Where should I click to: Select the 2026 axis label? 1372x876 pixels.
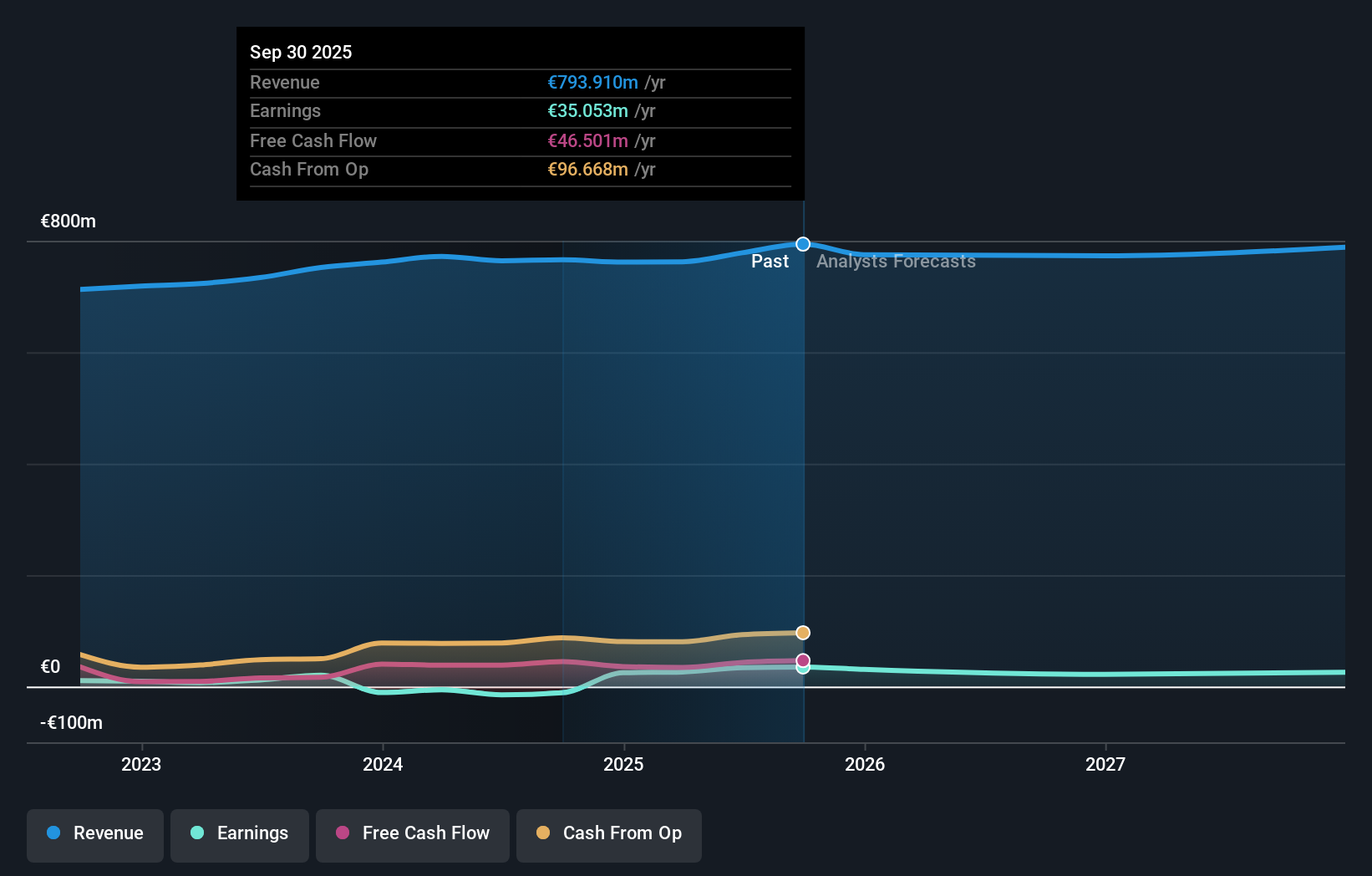coord(866,764)
